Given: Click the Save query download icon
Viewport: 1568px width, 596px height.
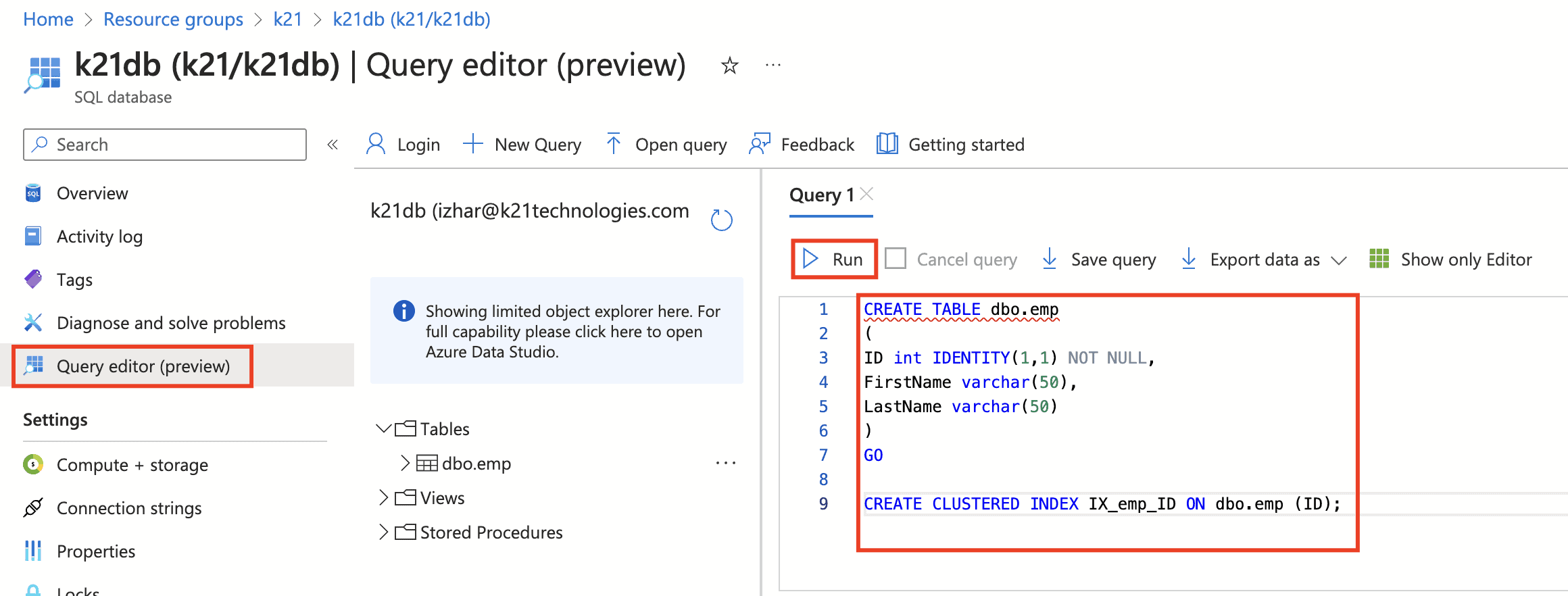Looking at the screenshot, I should coord(1049,259).
